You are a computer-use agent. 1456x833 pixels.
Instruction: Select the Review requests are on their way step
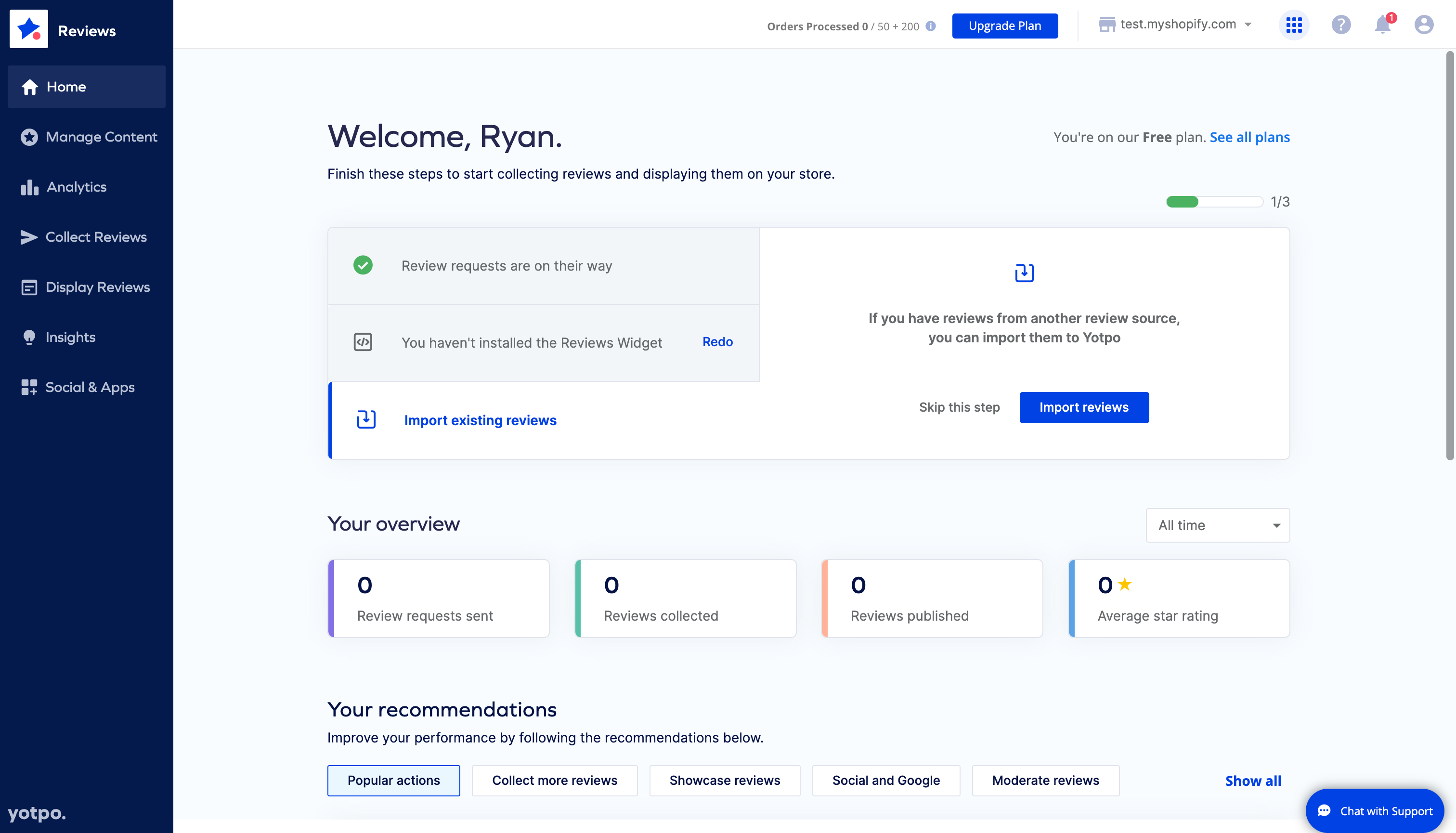[x=544, y=265]
